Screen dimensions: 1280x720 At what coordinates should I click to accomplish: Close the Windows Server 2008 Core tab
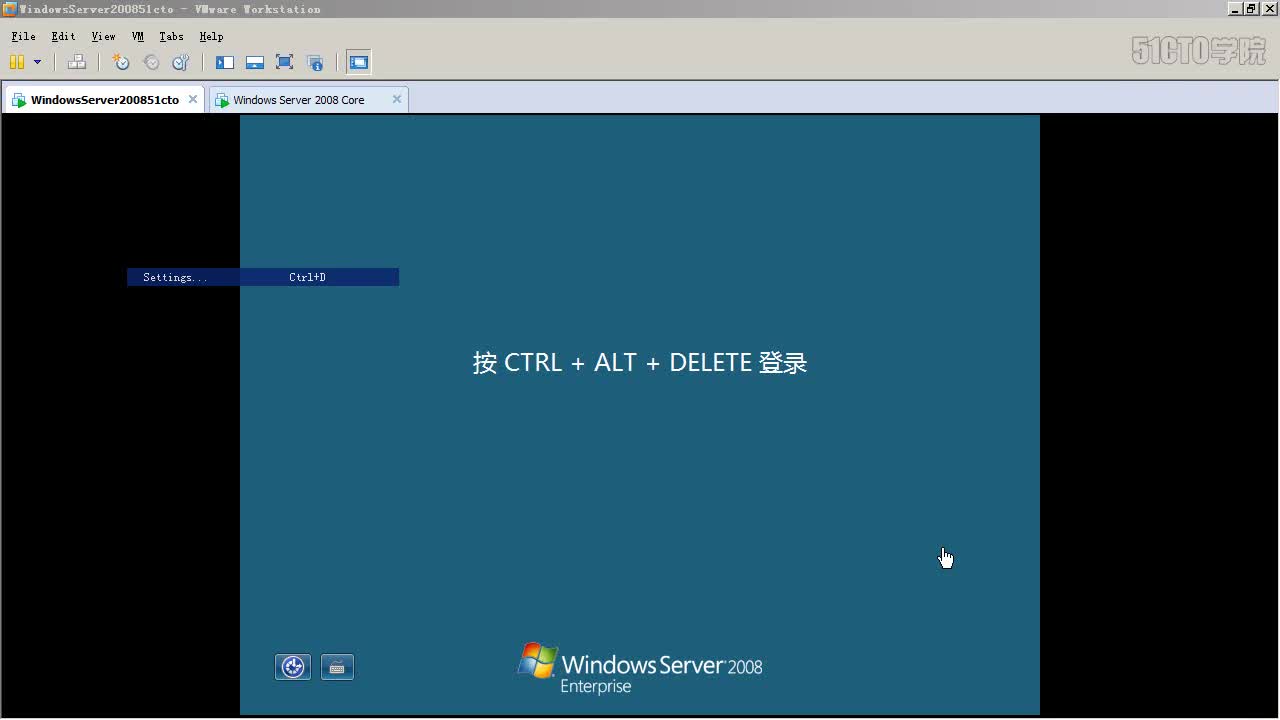397,99
